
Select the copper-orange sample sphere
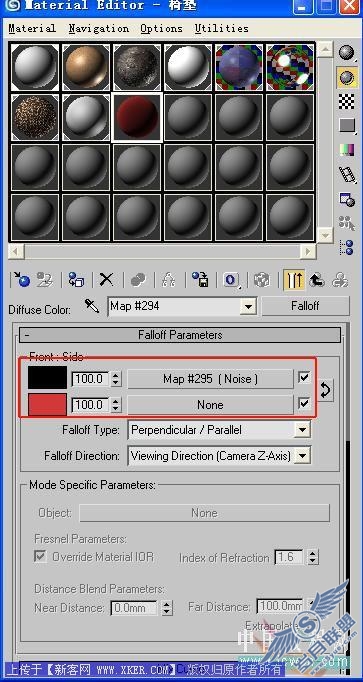[86, 67]
